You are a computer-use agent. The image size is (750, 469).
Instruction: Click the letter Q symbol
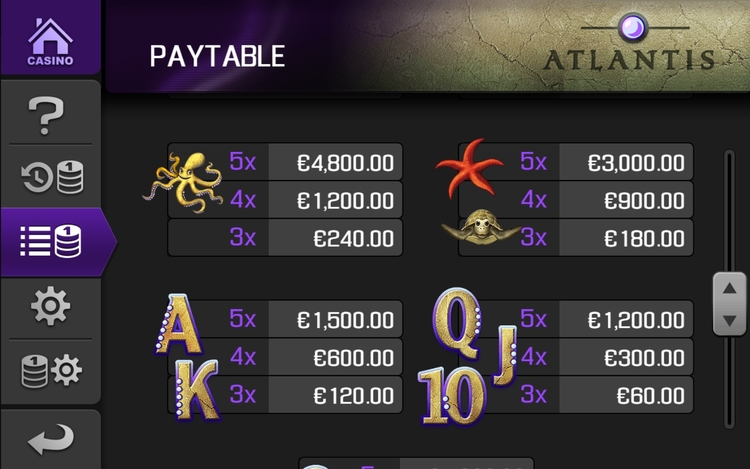(x=456, y=320)
